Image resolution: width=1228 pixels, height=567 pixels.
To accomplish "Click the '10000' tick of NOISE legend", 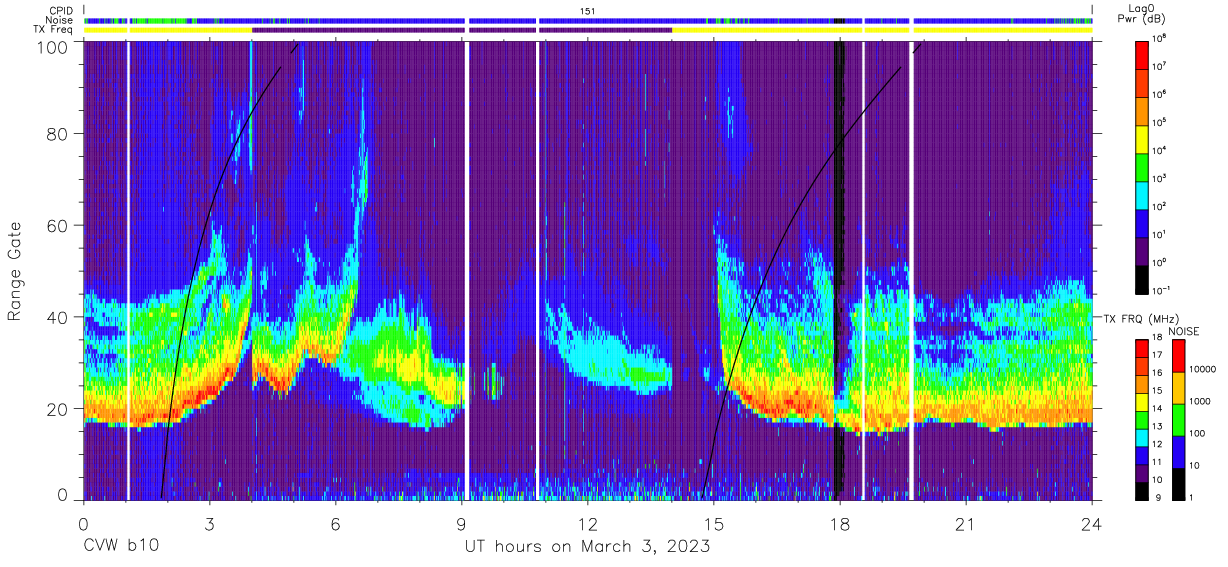I will (x=1204, y=371).
